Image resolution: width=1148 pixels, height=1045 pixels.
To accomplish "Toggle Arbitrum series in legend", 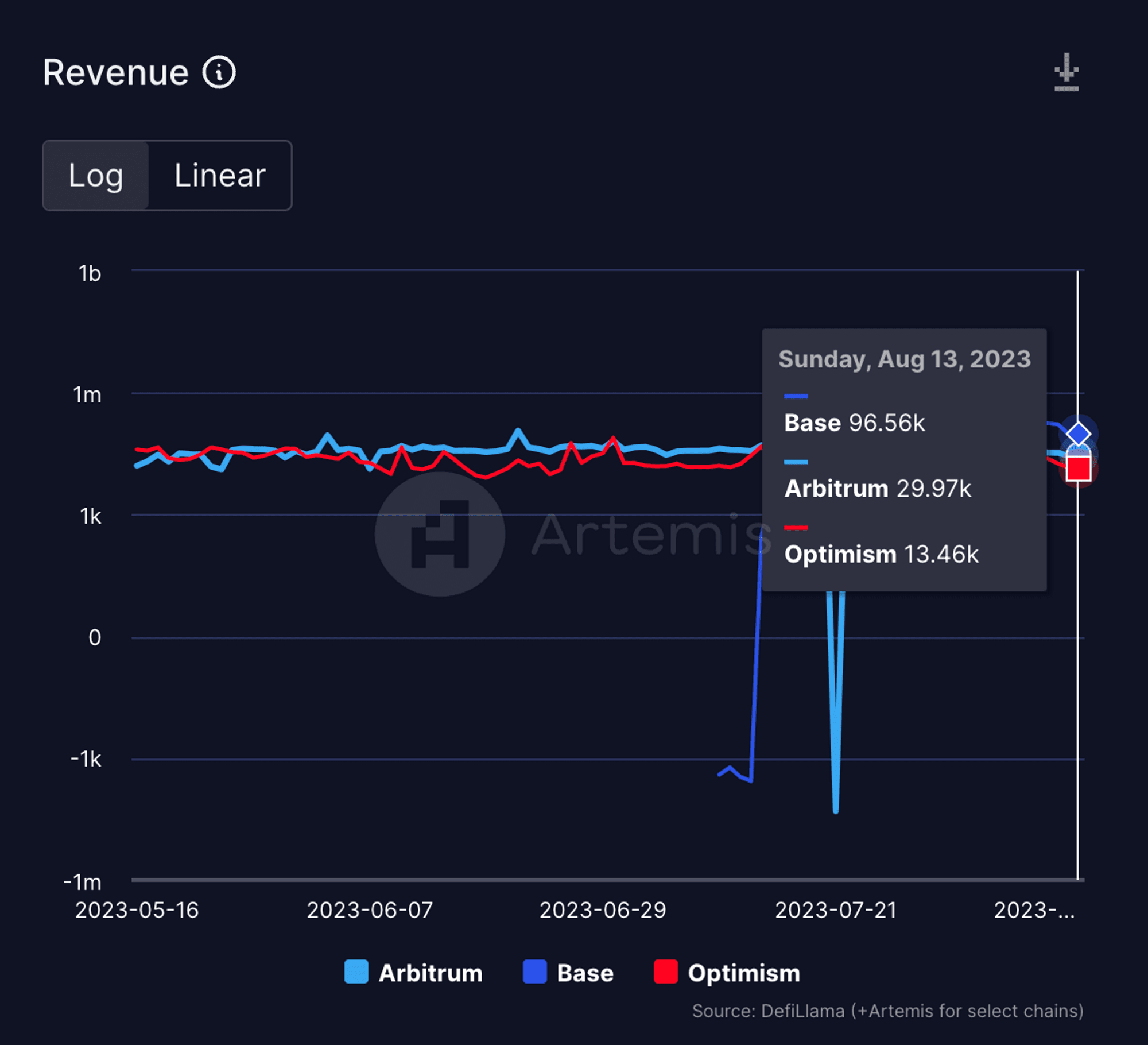I will coord(430,973).
